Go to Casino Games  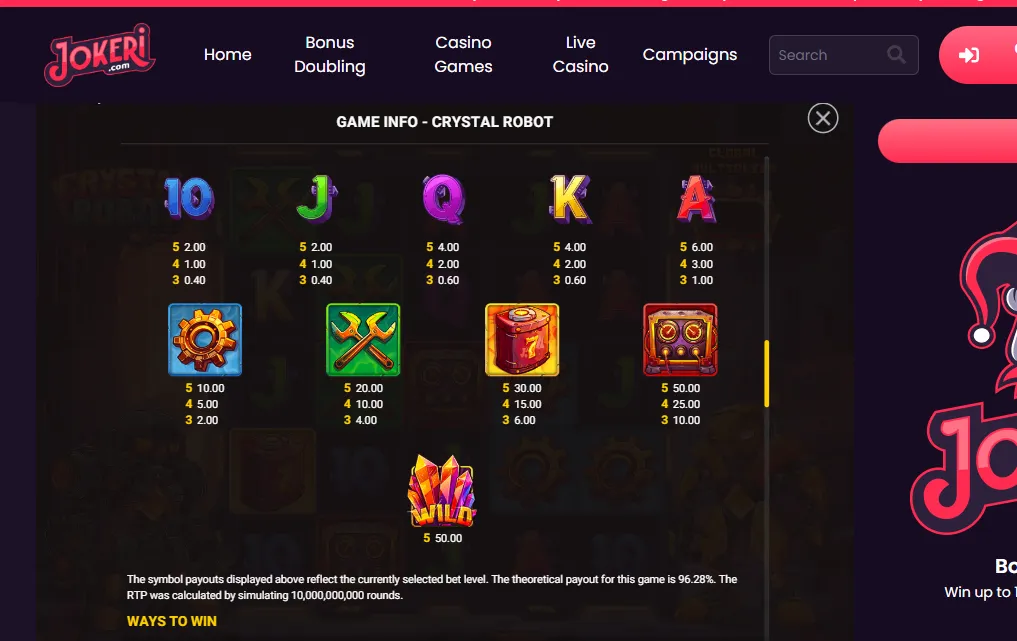pos(463,54)
